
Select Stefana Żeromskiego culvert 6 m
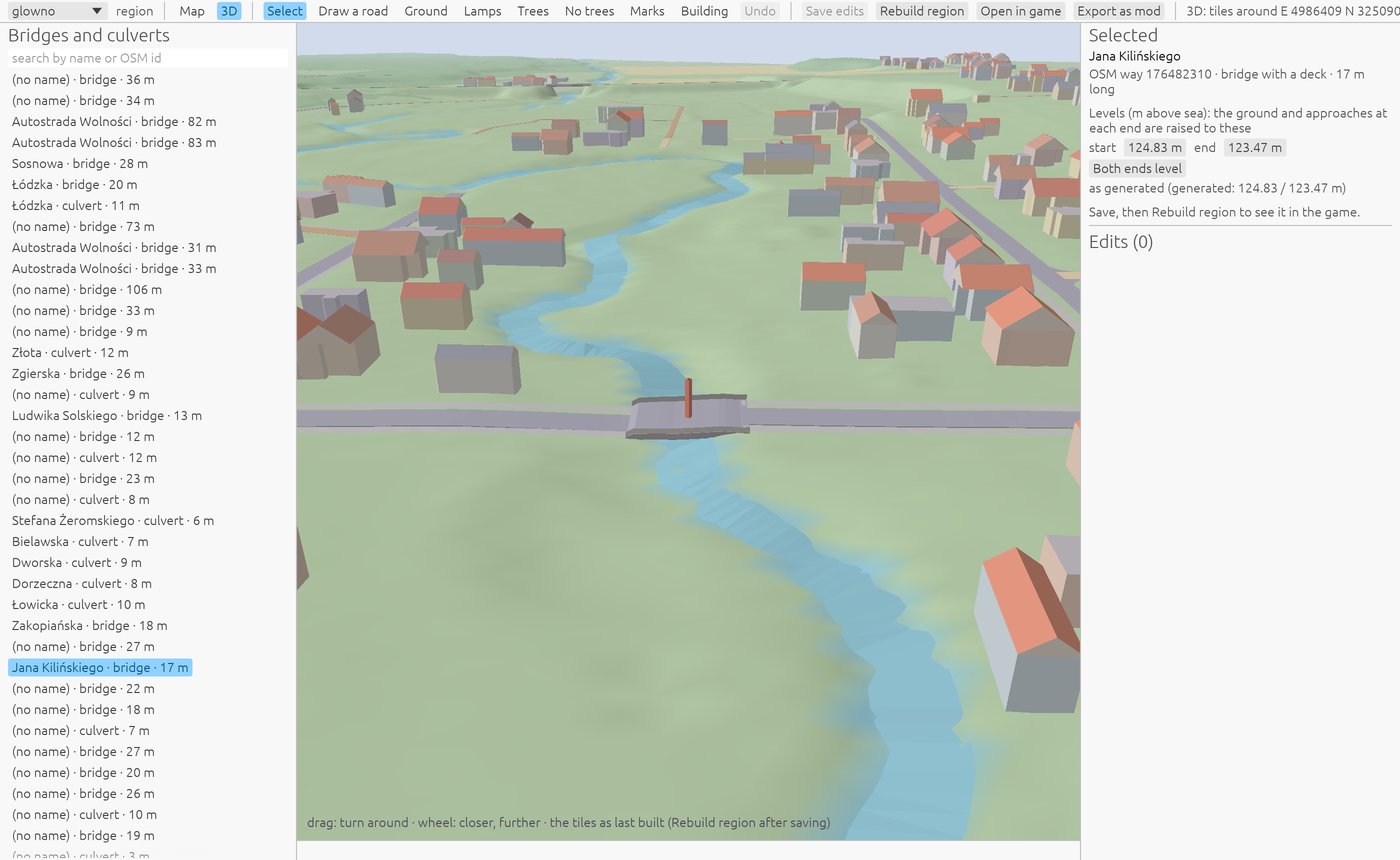coord(113,521)
